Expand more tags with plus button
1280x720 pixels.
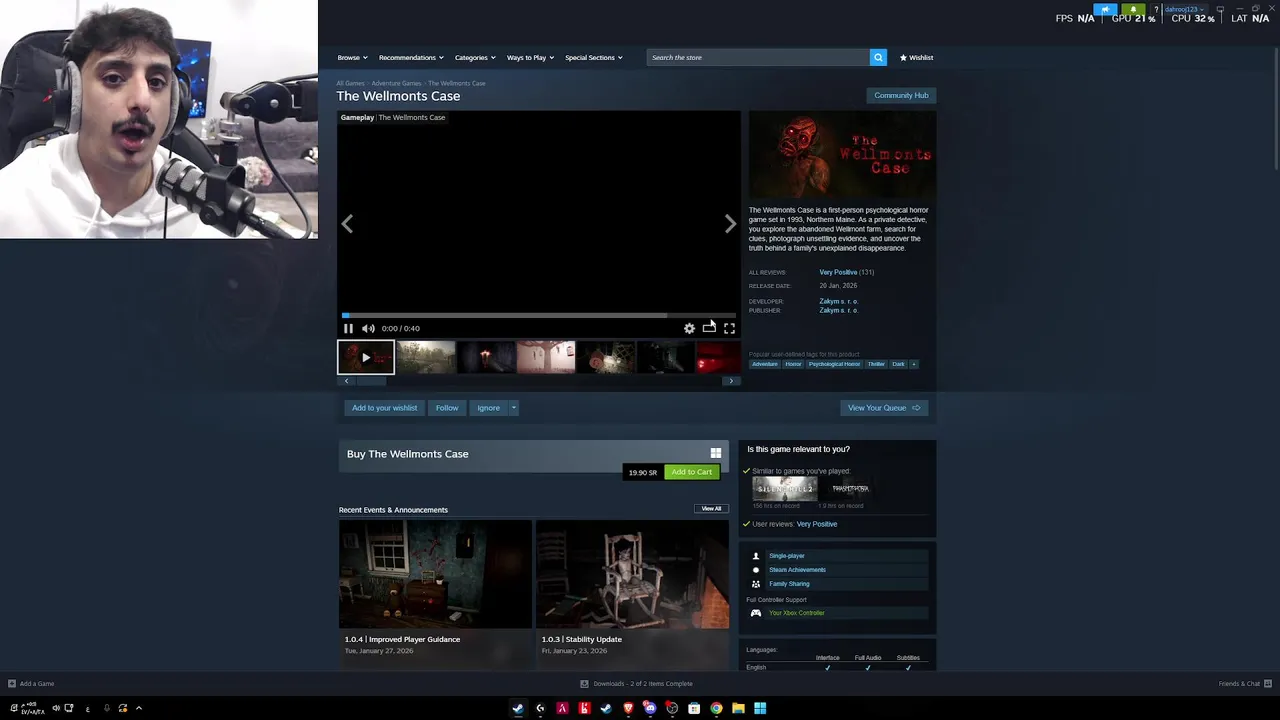913,364
